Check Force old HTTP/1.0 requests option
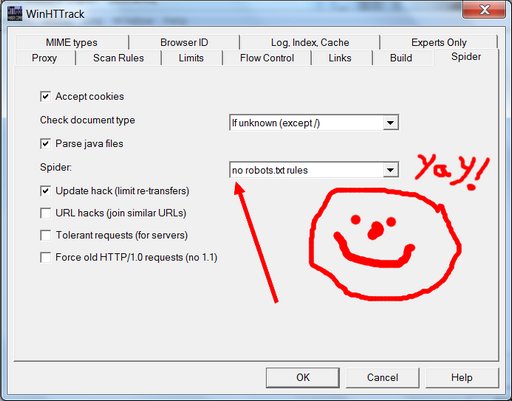The image size is (512, 401). click(x=45, y=257)
